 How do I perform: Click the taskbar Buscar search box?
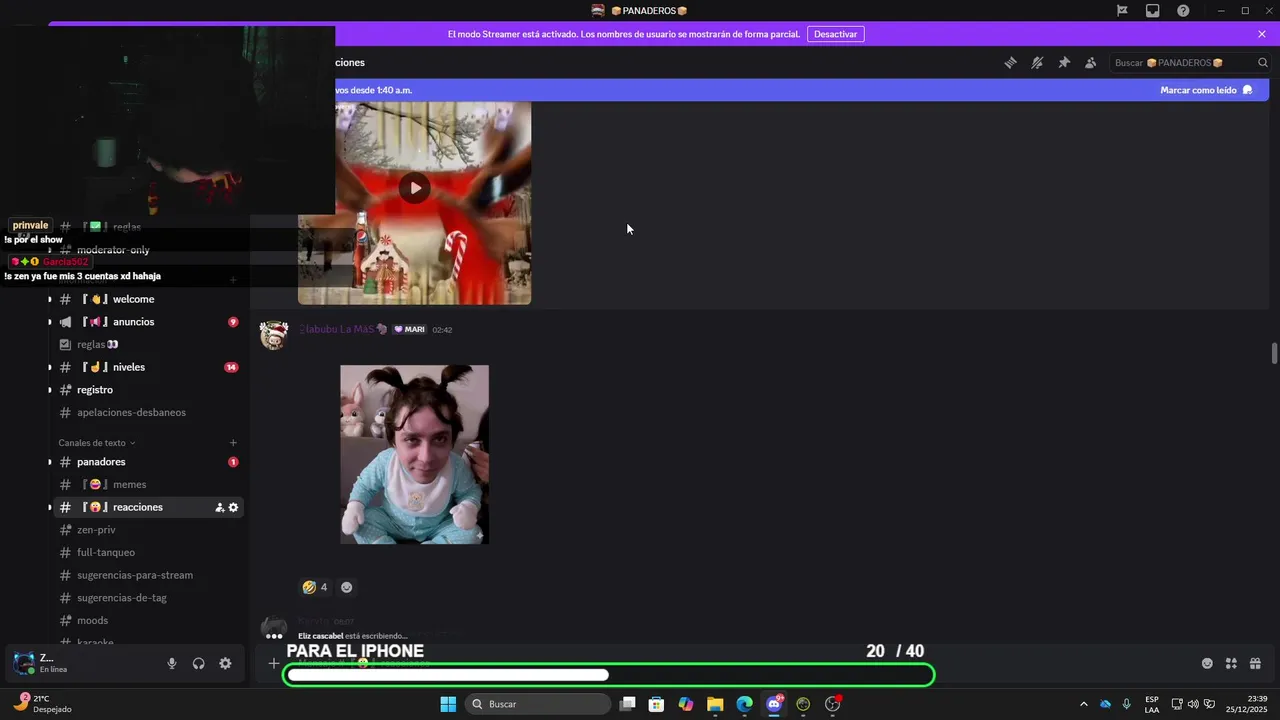click(x=539, y=704)
